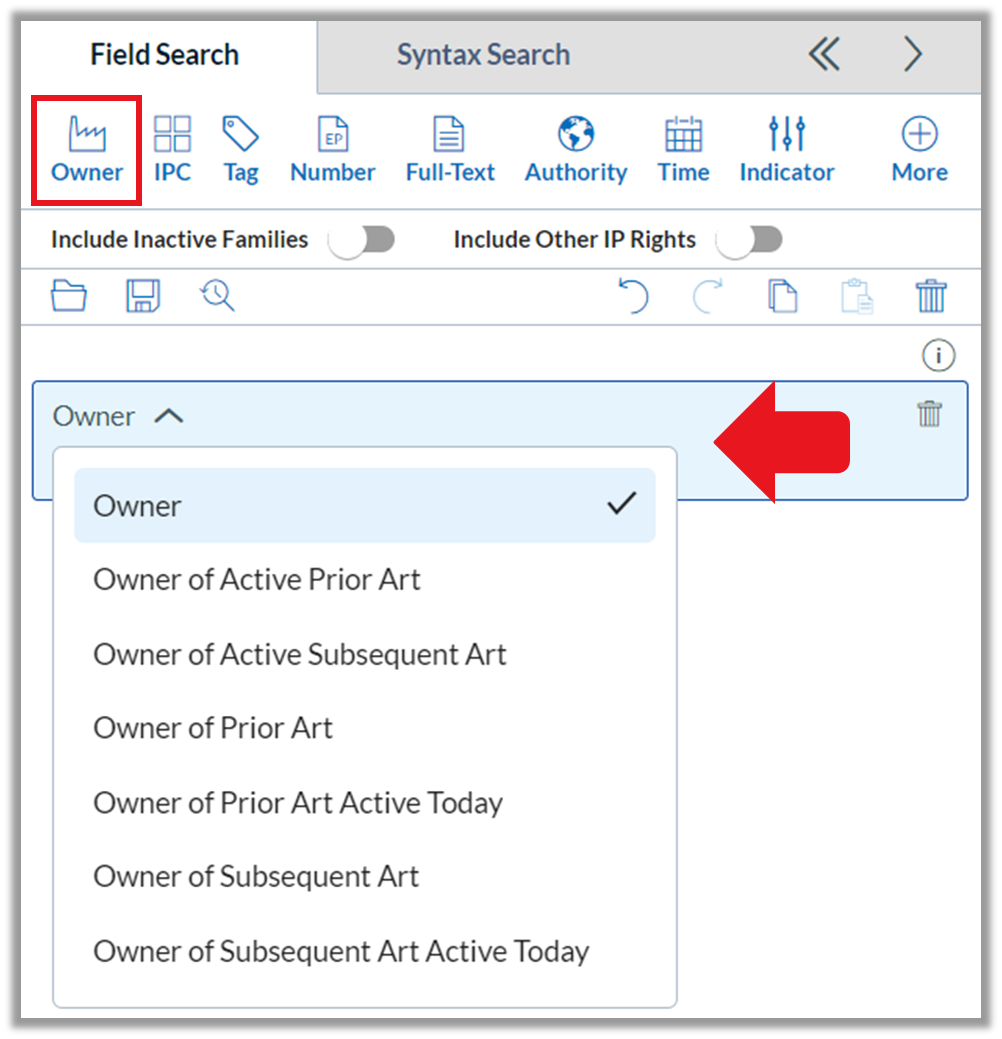Undo the last search change
Viewport: 1002px width, 1039px height.
[x=634, y=296]
